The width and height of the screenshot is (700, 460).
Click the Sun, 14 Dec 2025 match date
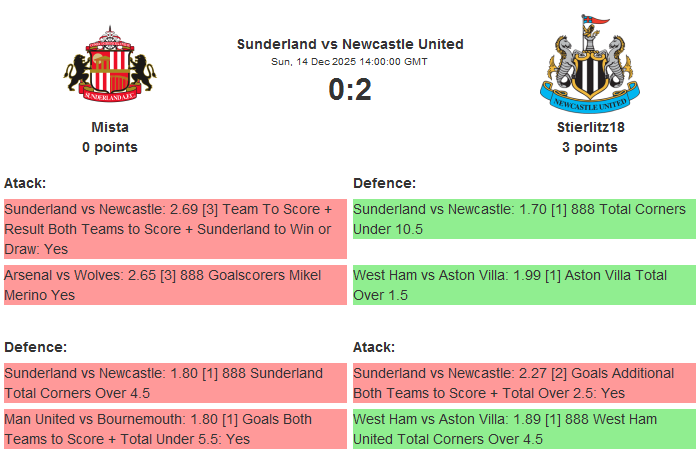(350, 61)
